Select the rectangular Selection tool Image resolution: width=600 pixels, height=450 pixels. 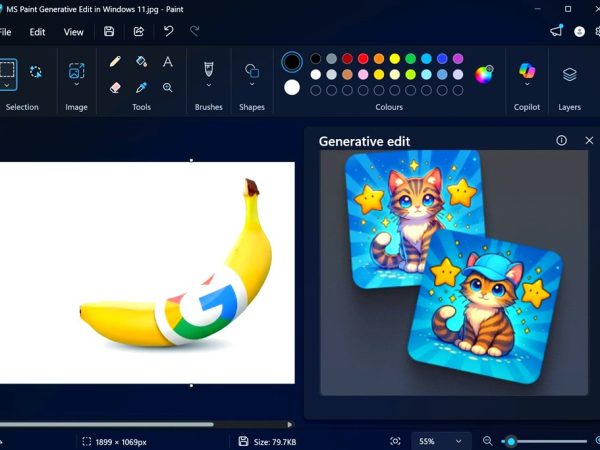(x=8, y=70)
